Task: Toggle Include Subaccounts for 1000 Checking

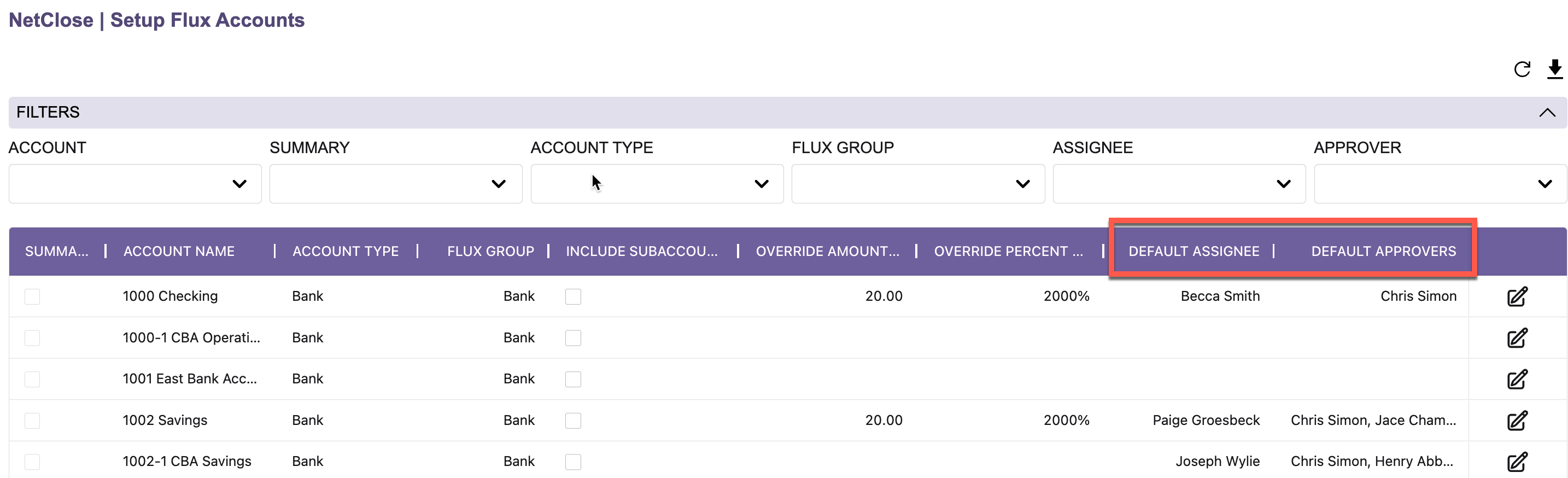Action: click(x=573, y=296)
